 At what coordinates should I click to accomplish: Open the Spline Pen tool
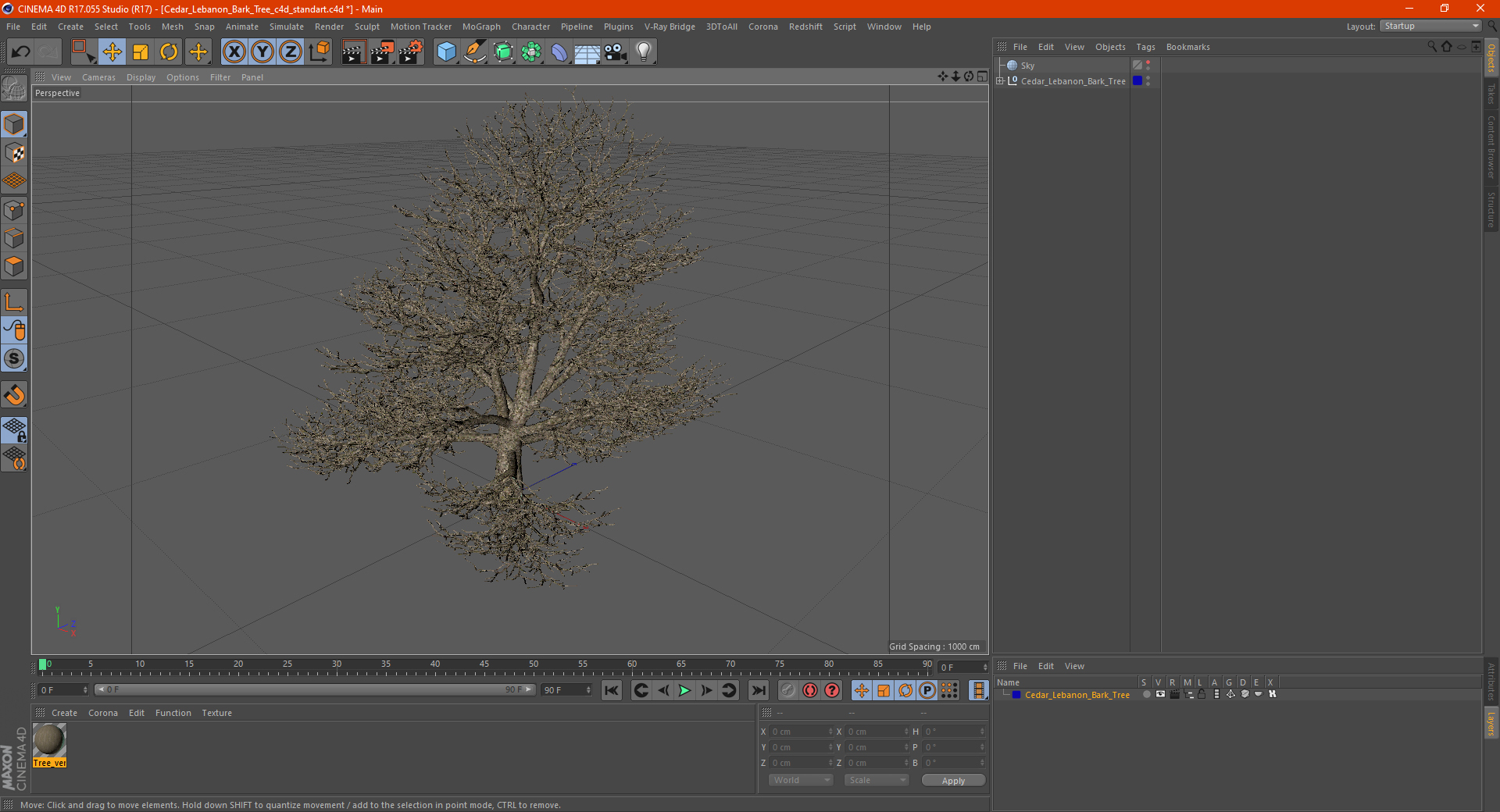click(x=475, y=52)
